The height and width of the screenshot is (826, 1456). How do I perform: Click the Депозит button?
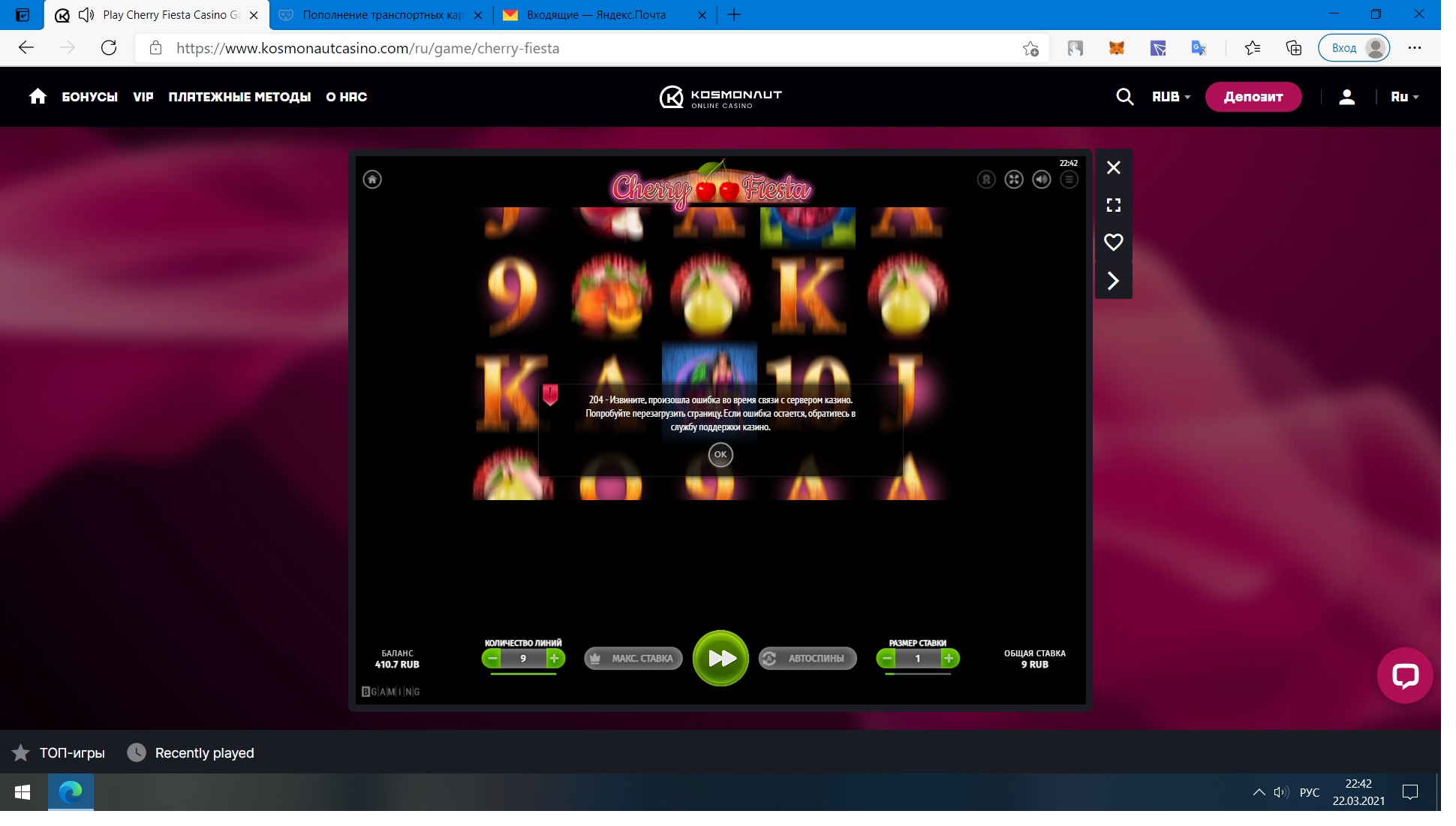pos(1253,97)
